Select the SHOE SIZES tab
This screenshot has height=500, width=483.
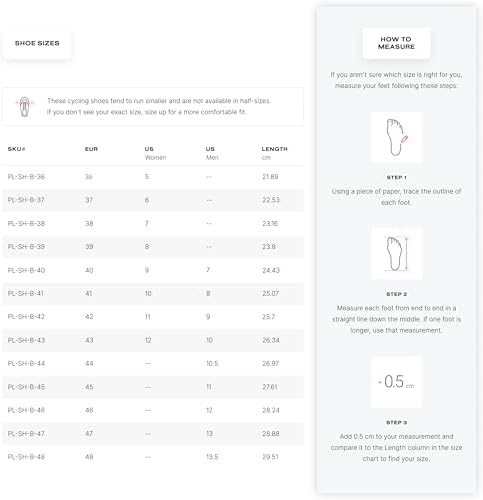[37, 43]
